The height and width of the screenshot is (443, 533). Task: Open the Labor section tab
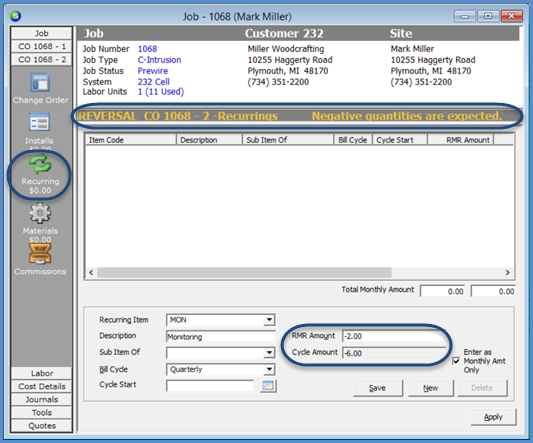(x=41, y=373)
